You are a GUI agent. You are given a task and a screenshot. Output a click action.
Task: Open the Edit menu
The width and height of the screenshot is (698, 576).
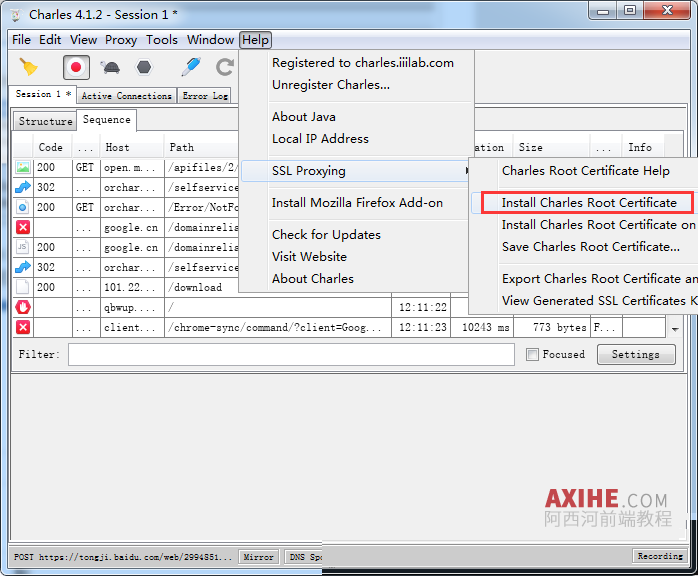click(50, 40)
